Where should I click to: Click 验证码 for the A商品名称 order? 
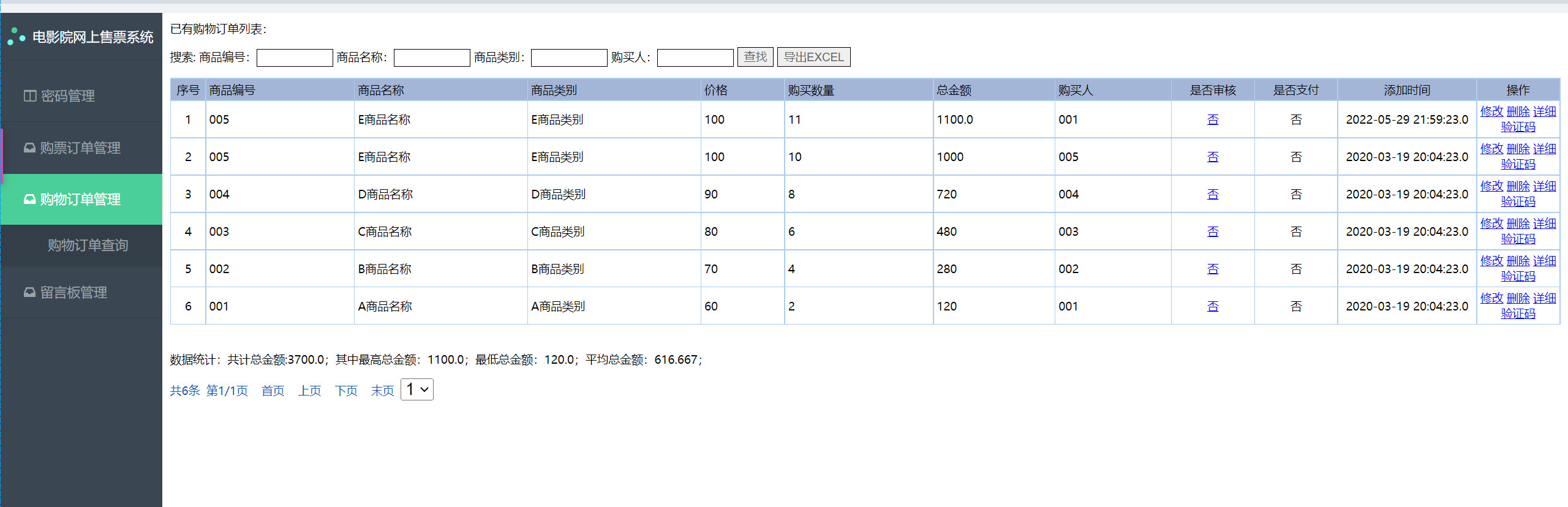[1518, 314]
